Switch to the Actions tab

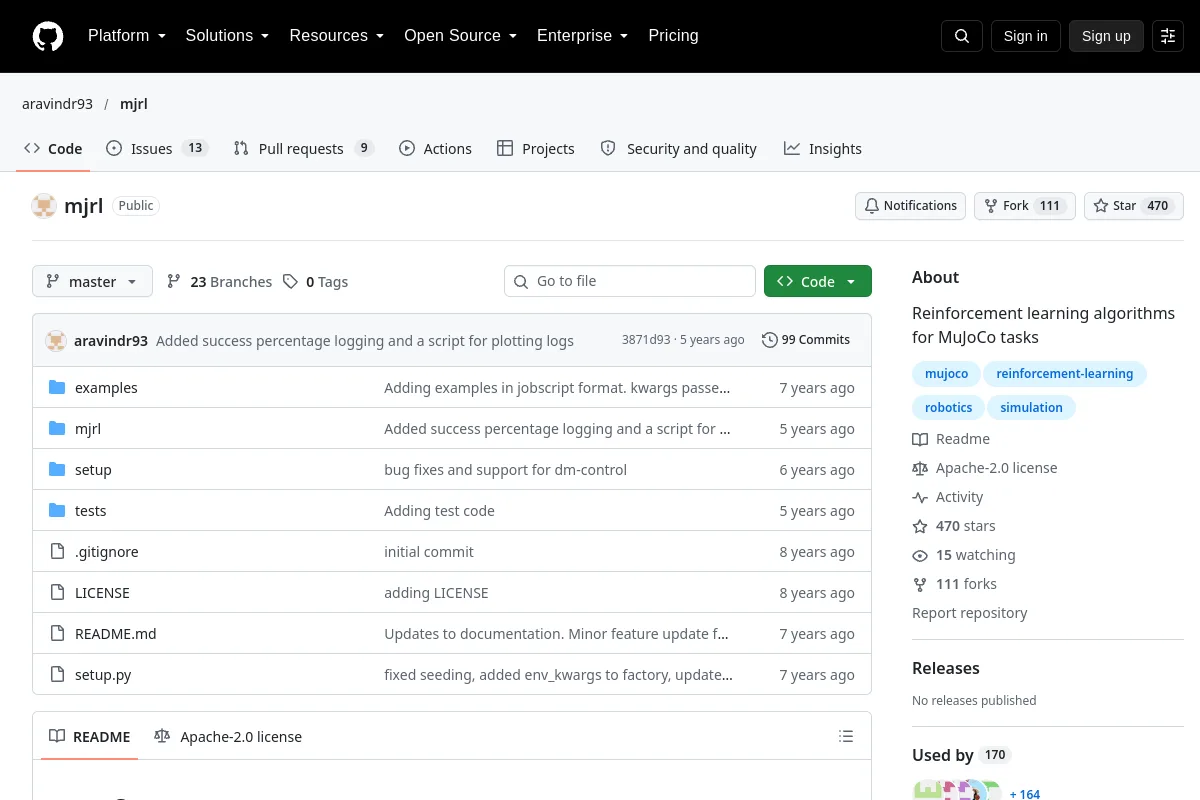[x=435, y=148]
